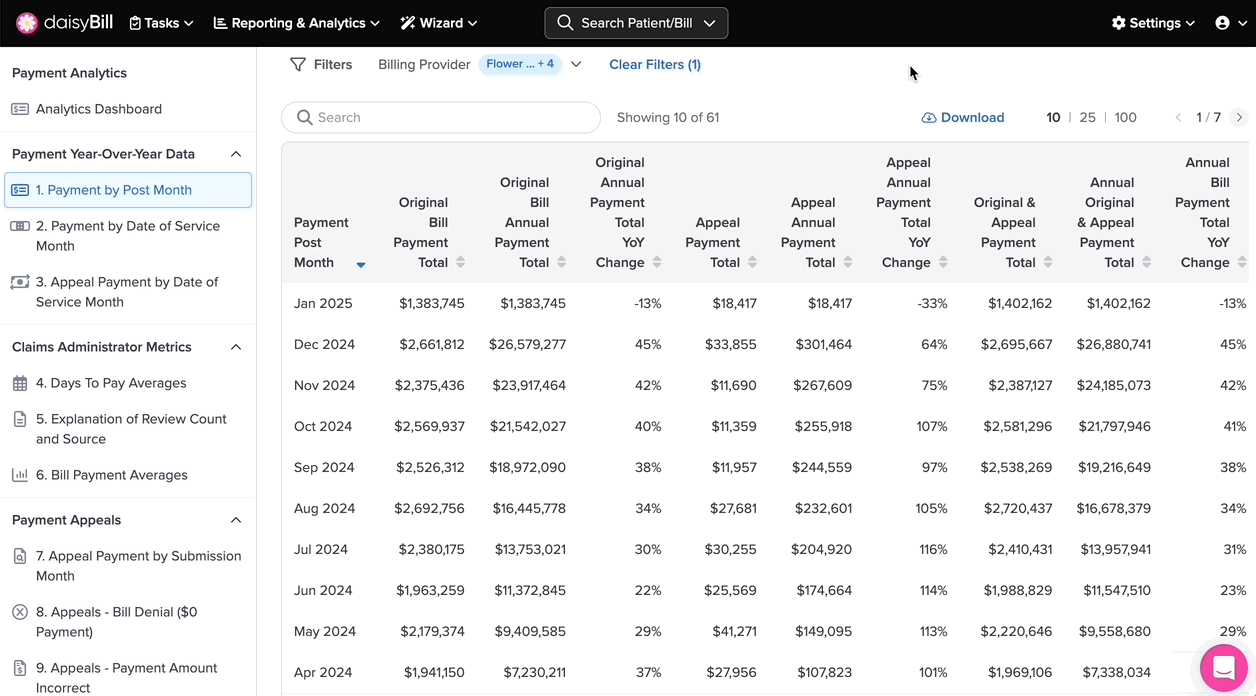Click the Days To Pay Averages icon
This screenshot has height=696, width=1256.
pos(20,383)
